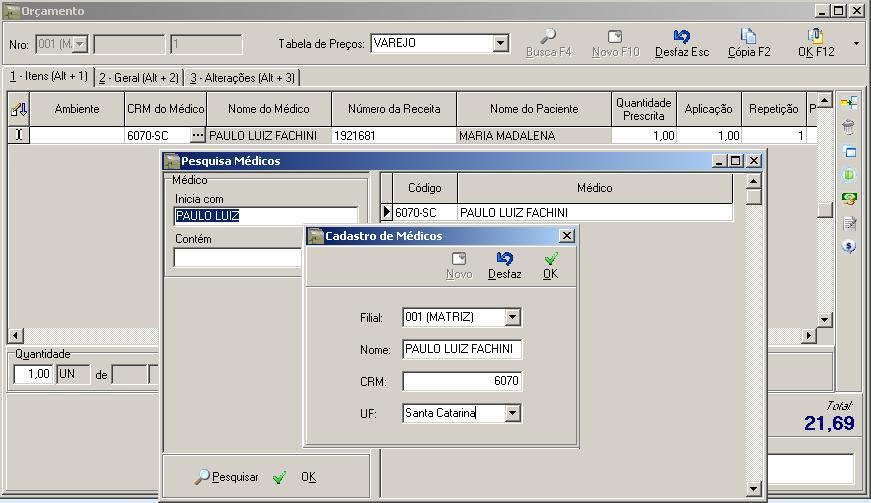Click the Médico column header in results
This screenshot has height=503, width=871.
594,188
